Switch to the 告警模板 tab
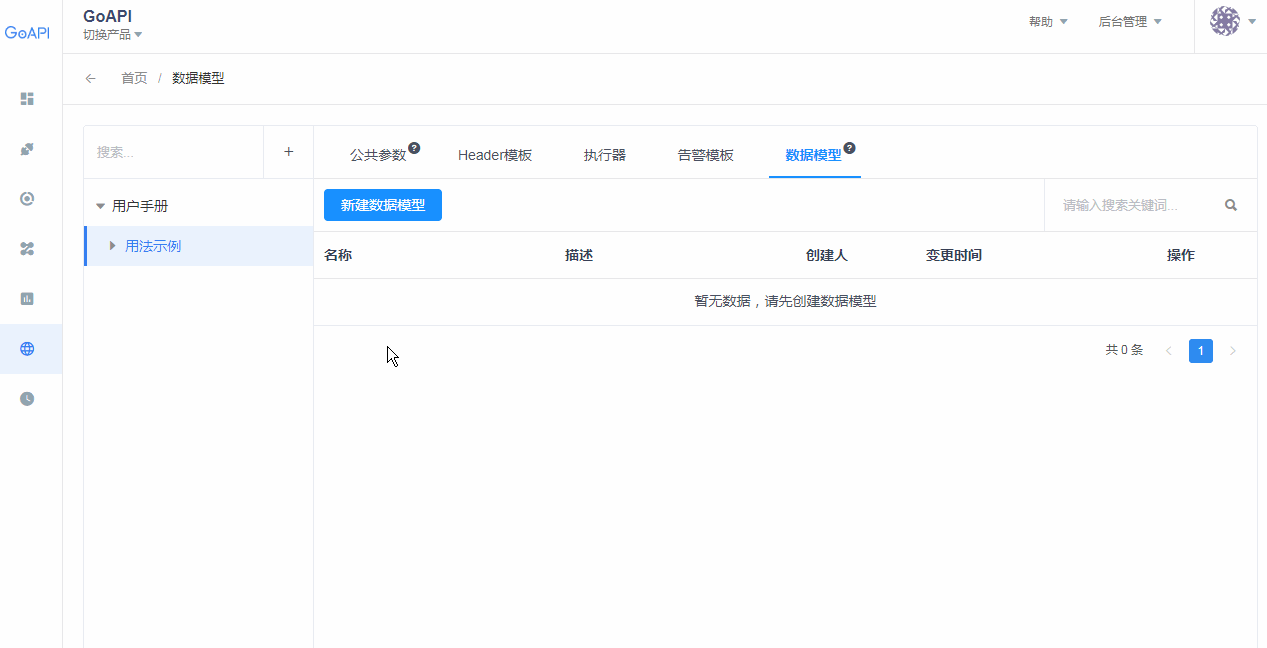The height and width of the screenshot is (648, 1267). [x=706, y=155]
